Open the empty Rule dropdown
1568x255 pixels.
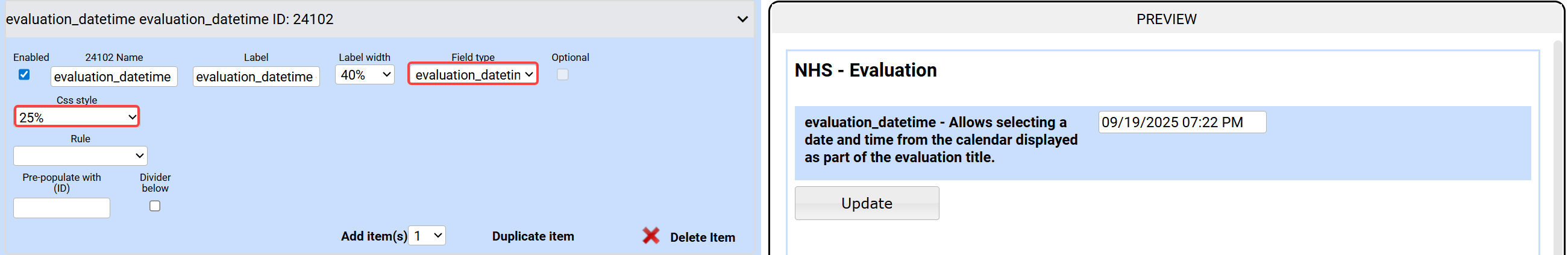tap(80, 156)
